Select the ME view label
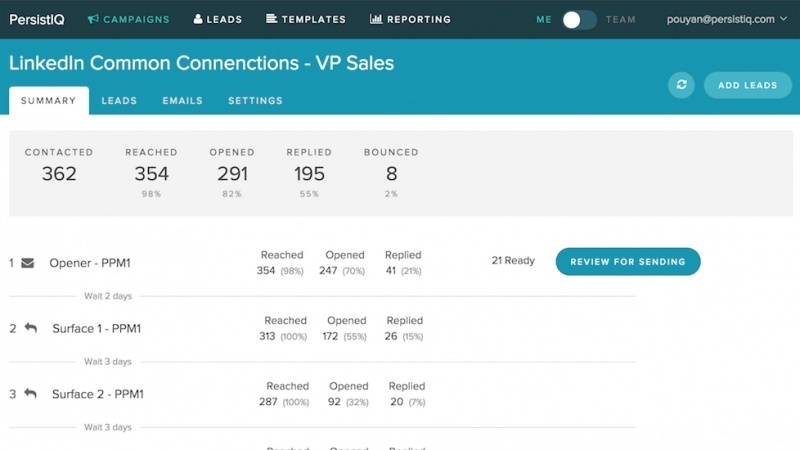 click(x=544, y=19)
